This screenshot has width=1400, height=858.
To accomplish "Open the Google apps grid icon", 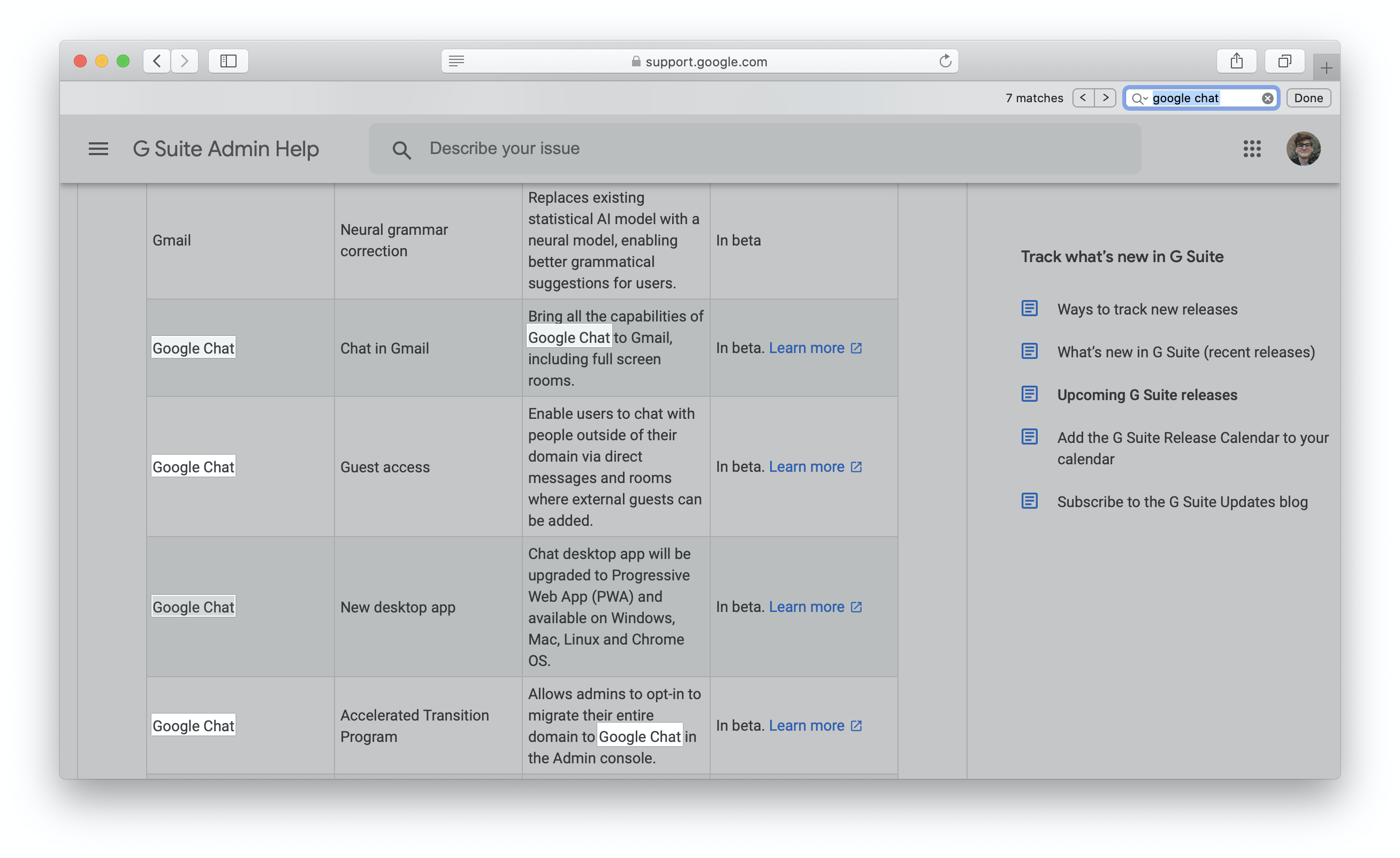I will click(1252, 149).
